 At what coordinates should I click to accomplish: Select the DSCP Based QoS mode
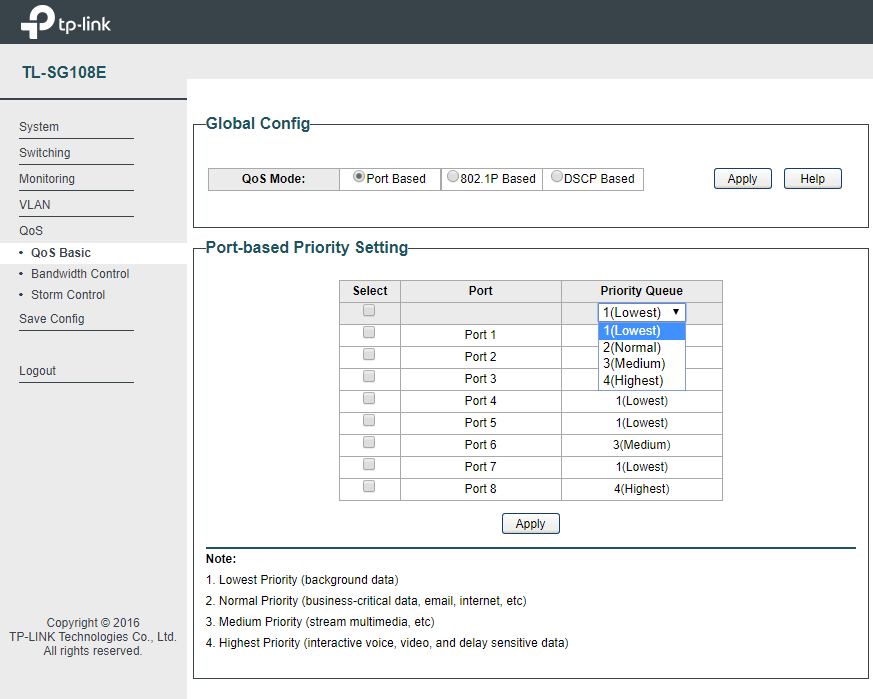click(x=556, y=177)
